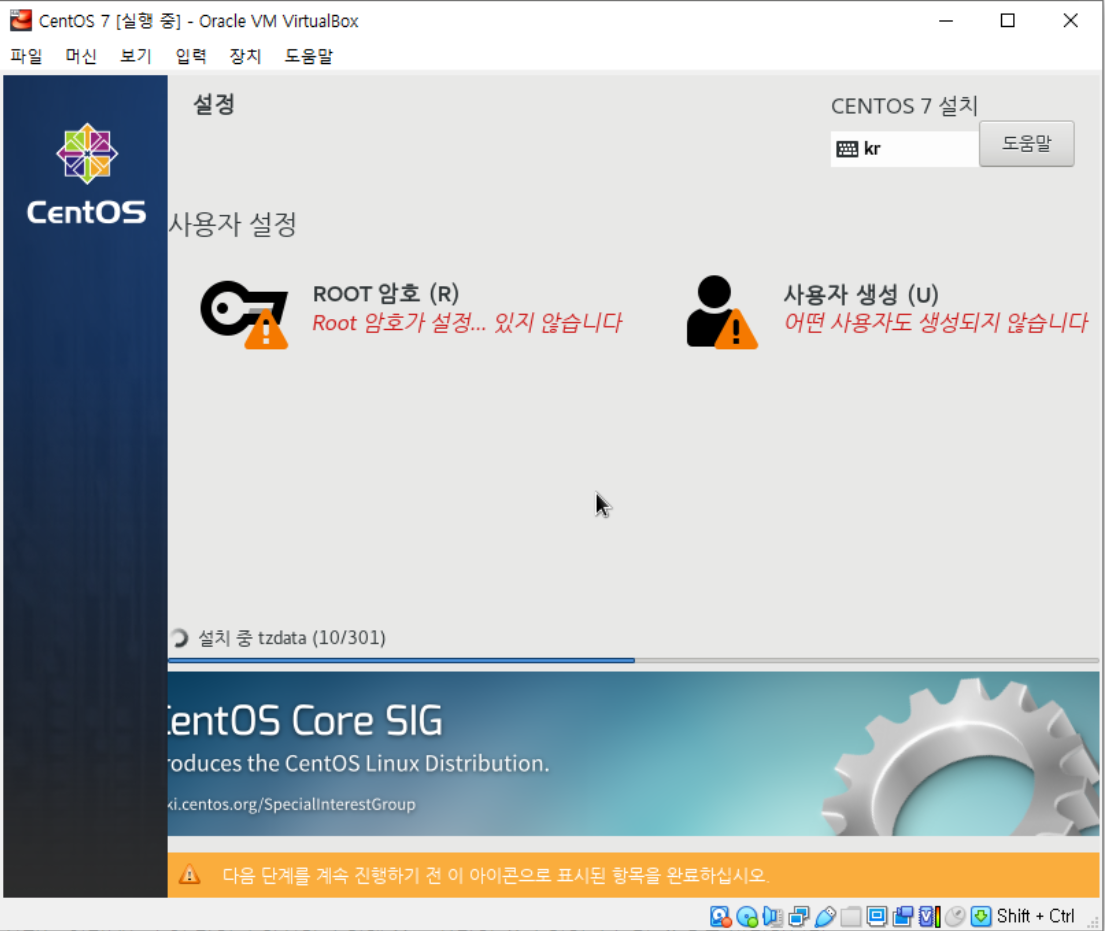The image size is (1105, 931).
Task: Click the orange warning message text
Action: [x=495, y=875]
